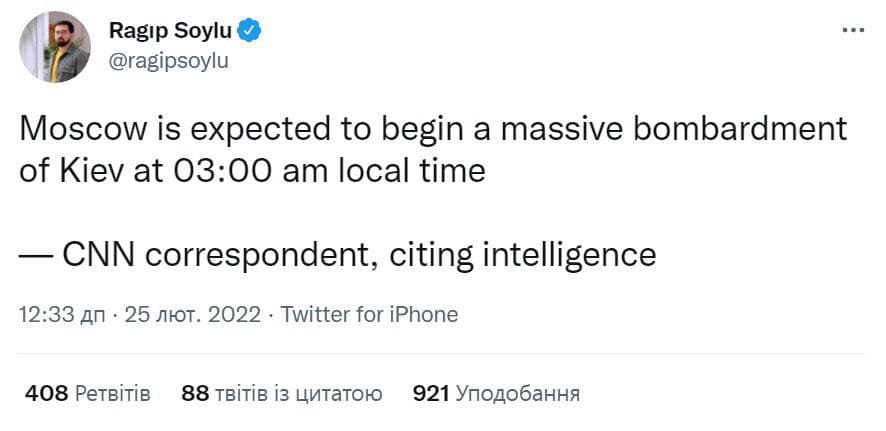Open the three-dot more options menu
This screenshot has height=431, width=886.
(853, 30)
